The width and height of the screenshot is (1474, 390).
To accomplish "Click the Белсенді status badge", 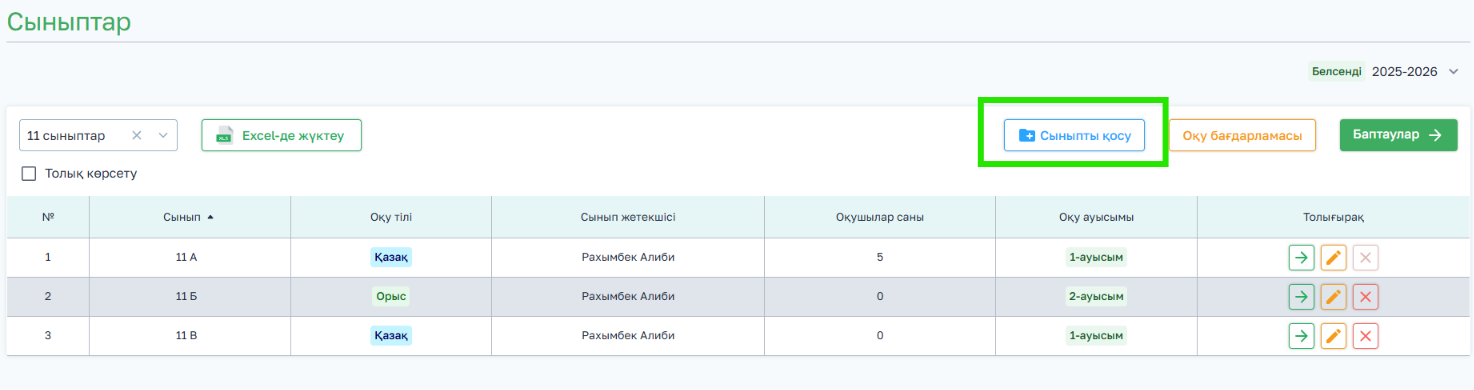I will [1336, 72].
